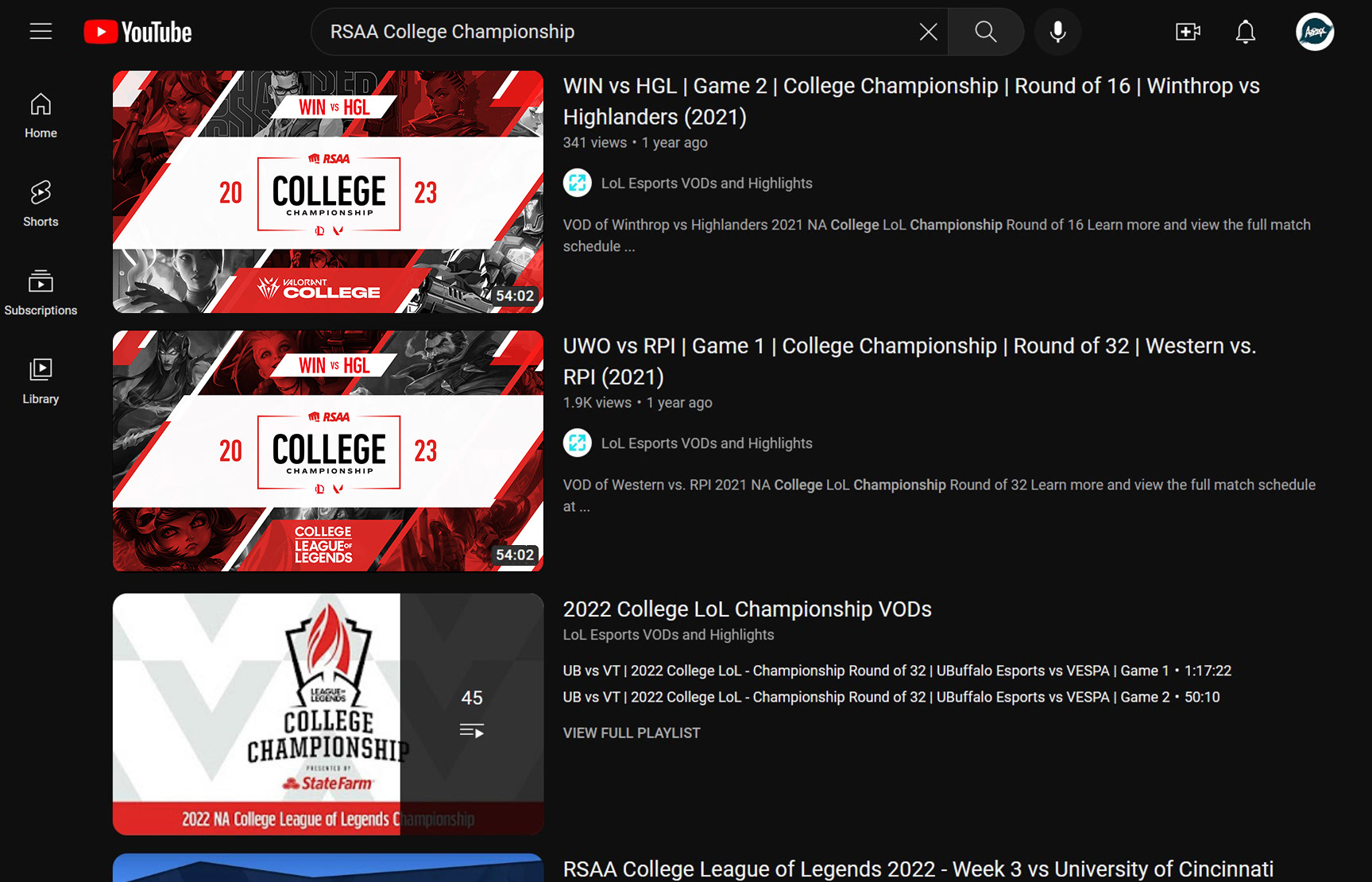This screenshot has height=882, width=1372.
Task: Open channel avatar under UWO vs RPI video
Action: (578, 443)
